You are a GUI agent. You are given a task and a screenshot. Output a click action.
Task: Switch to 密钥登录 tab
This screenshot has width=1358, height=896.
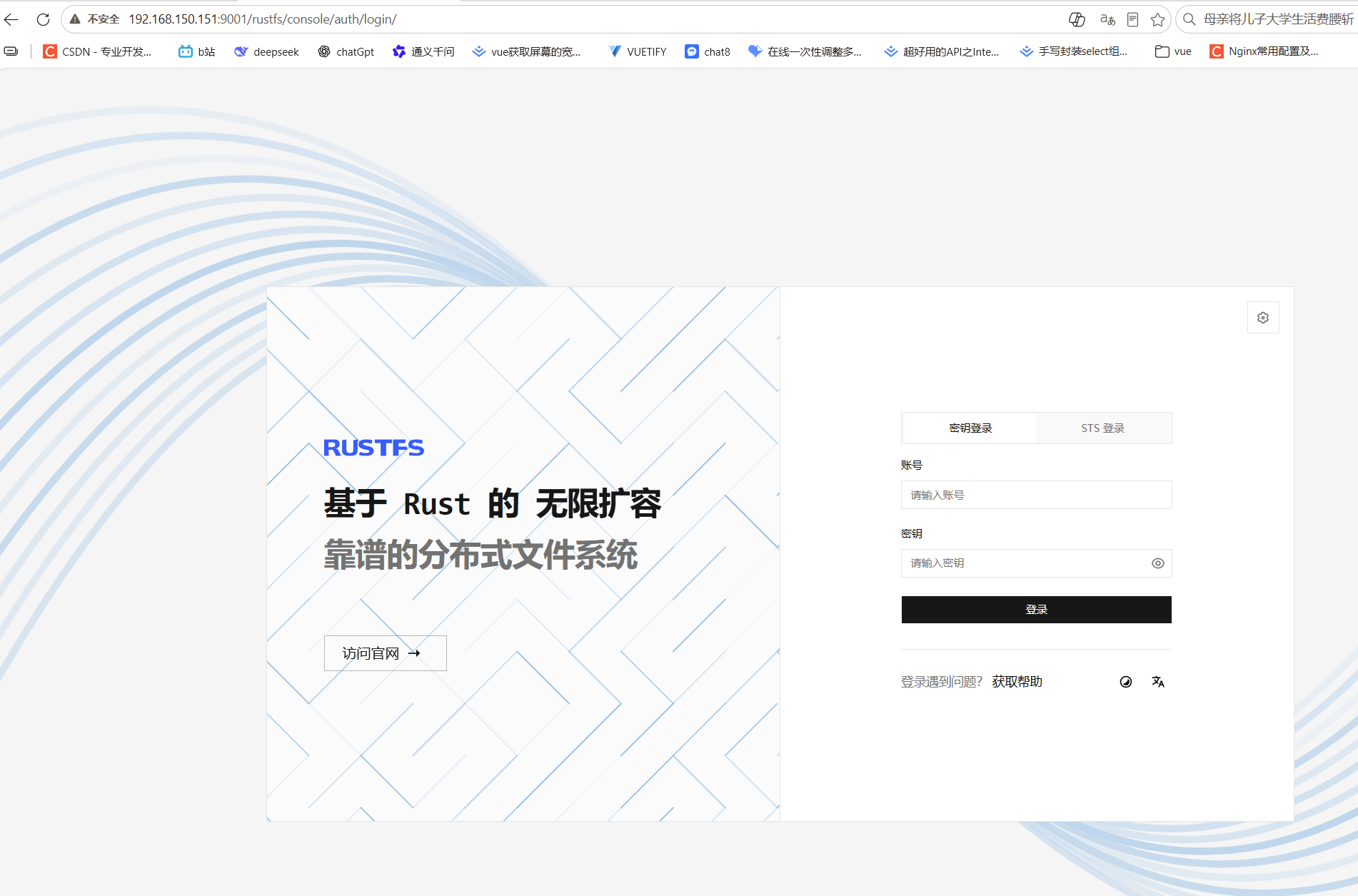pos(970,428)
